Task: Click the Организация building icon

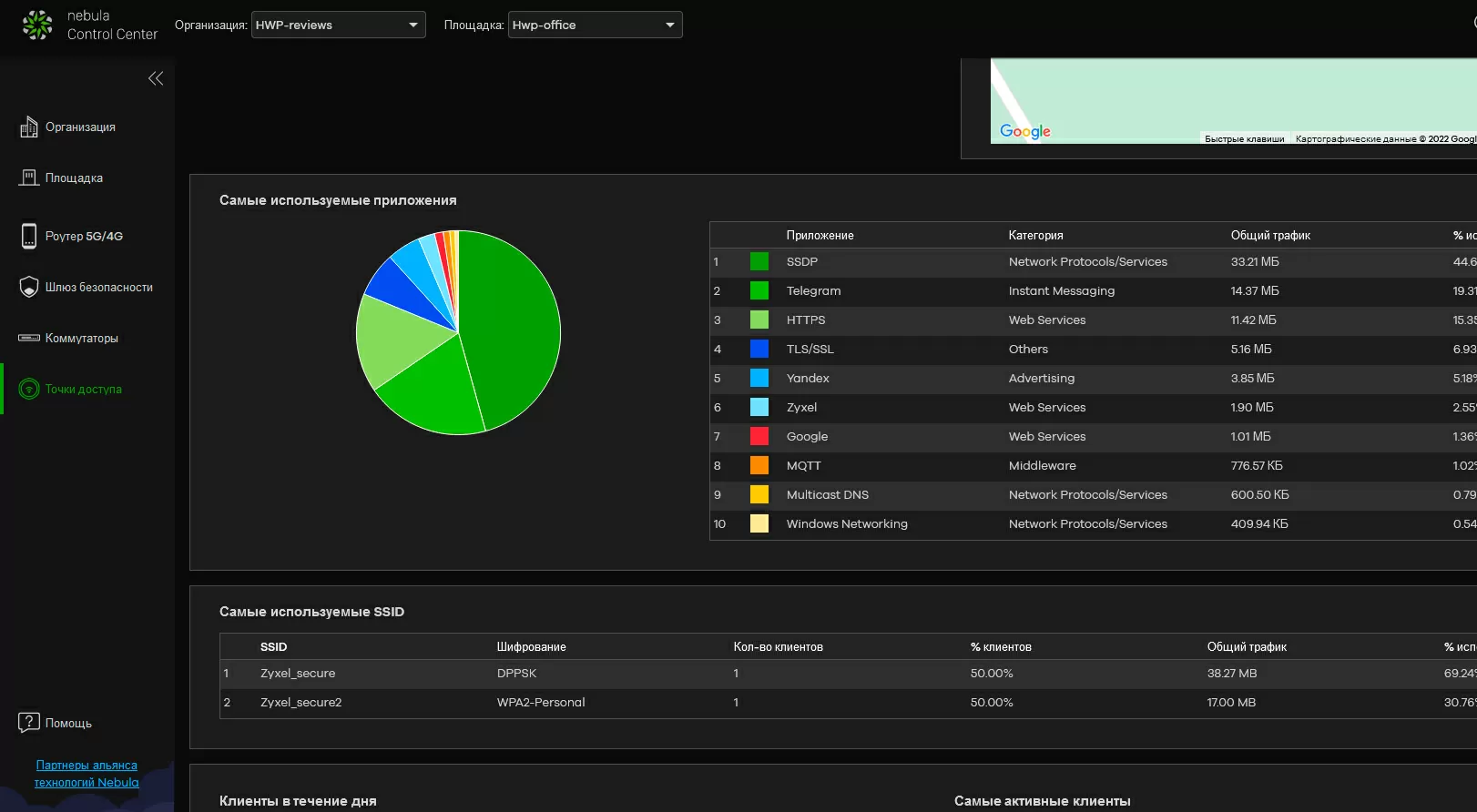Action: [29, 127]
